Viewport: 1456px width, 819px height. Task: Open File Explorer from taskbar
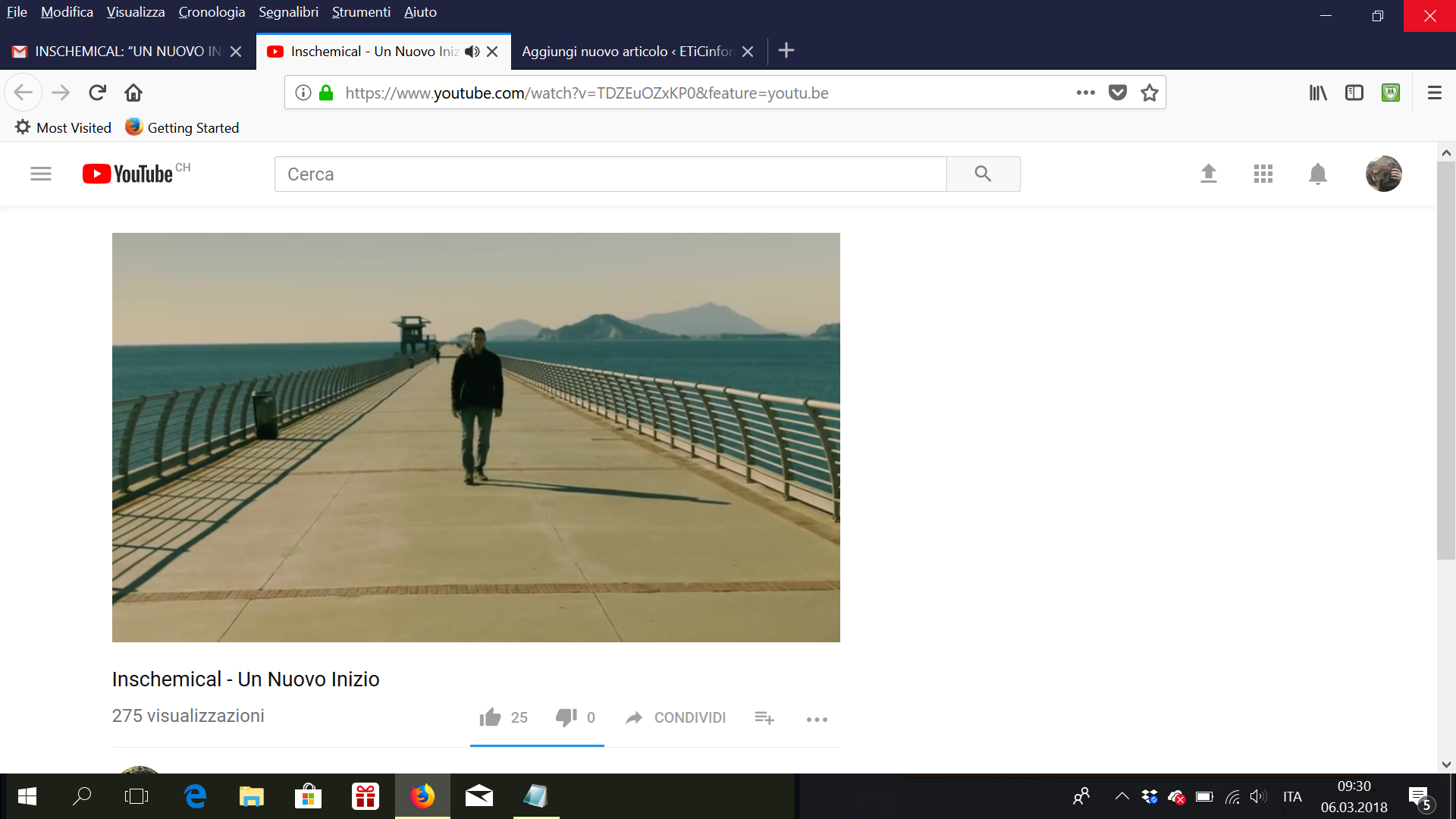[x=251, y=796]
